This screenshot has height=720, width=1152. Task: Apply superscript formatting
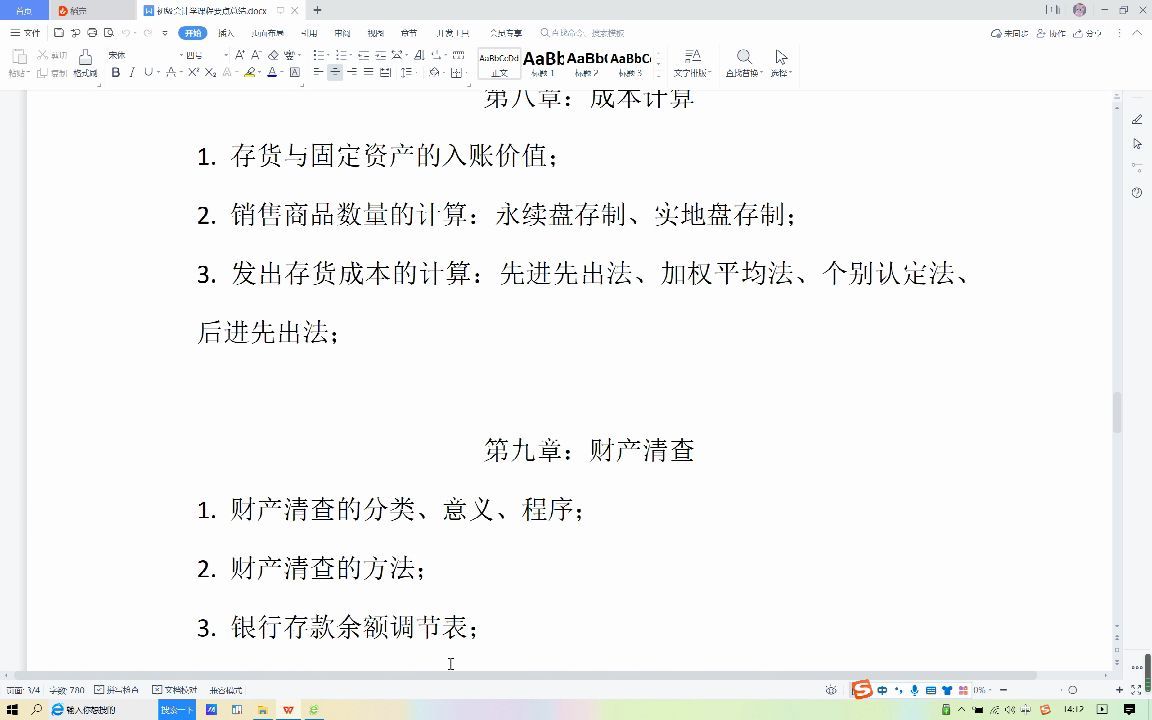pos(192,73)
